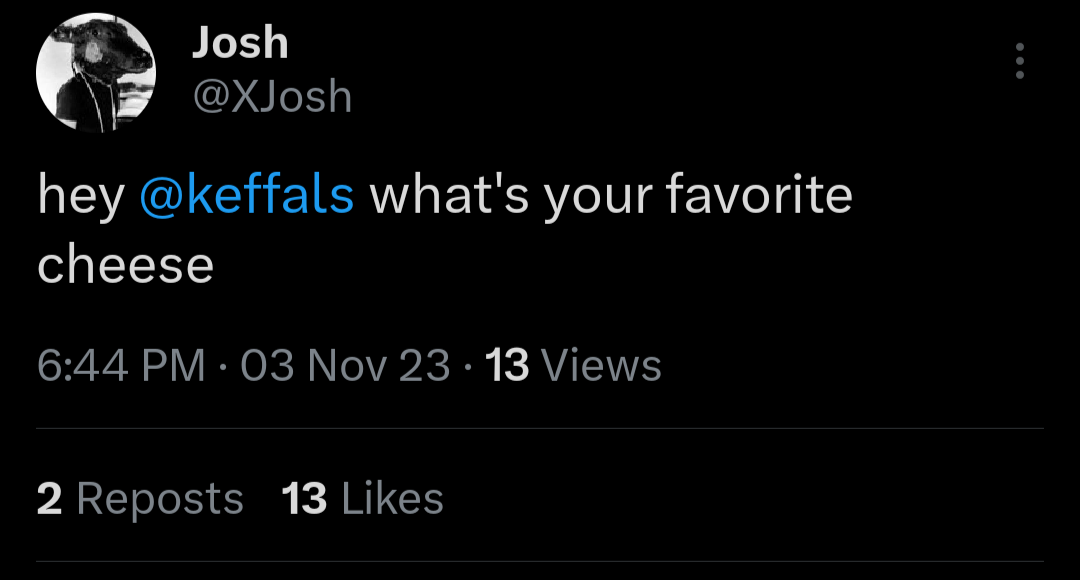Click the number 2 beside Reposts
1080x580 pixels.
coord(49,498)
